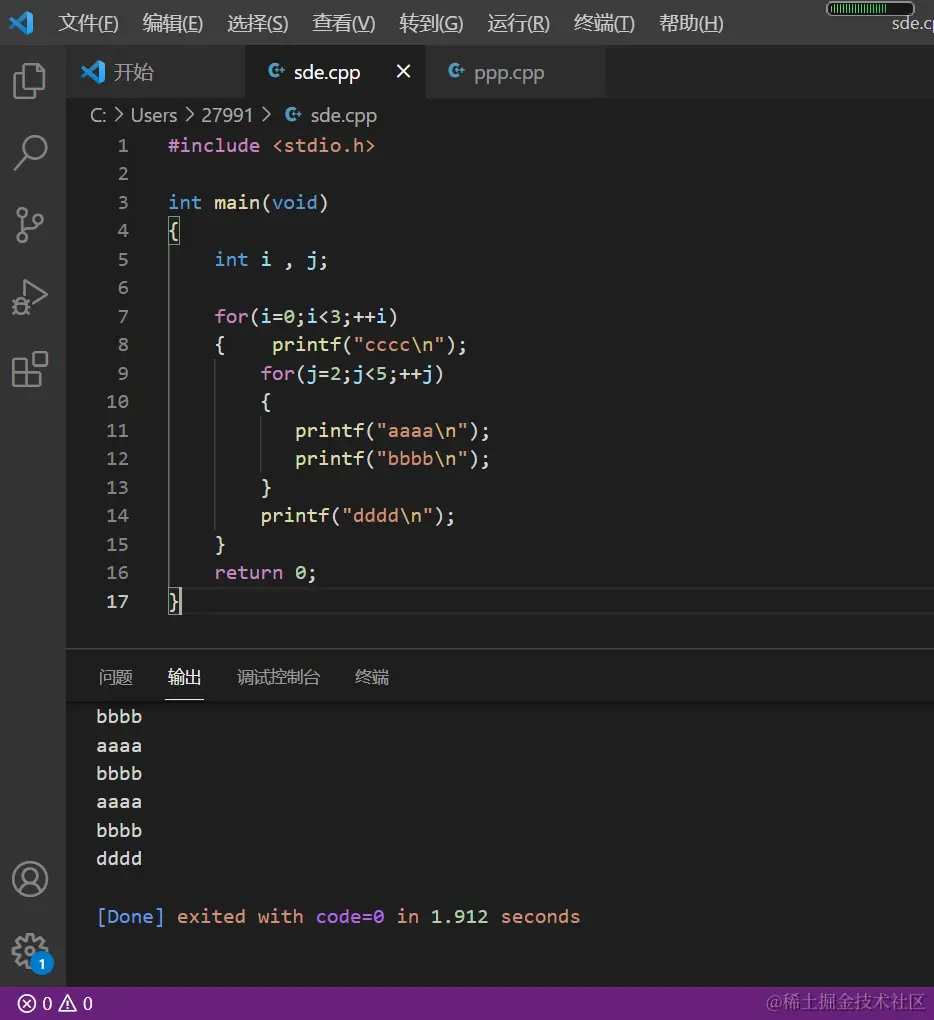Open Run and Debug view icon
This screenshot has width=934, height=1020.
(x=30, y=297)
